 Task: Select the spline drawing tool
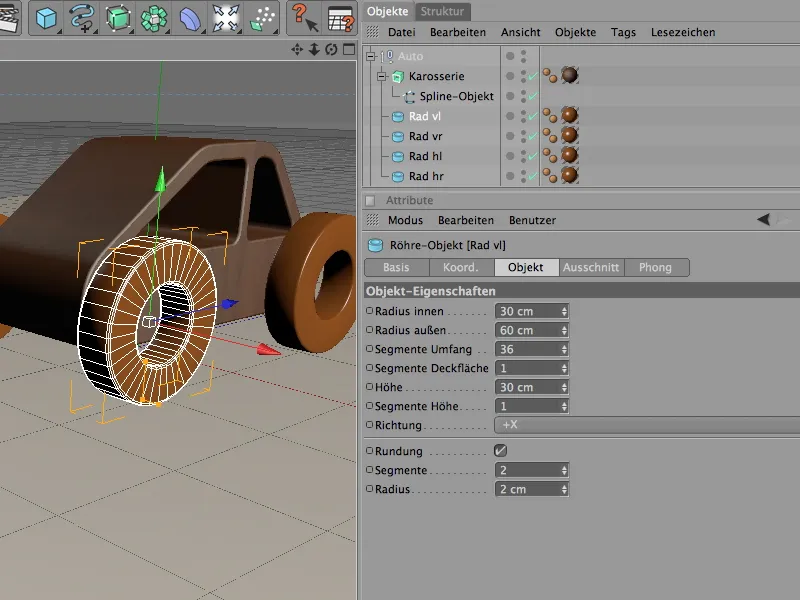coord(82,17)
